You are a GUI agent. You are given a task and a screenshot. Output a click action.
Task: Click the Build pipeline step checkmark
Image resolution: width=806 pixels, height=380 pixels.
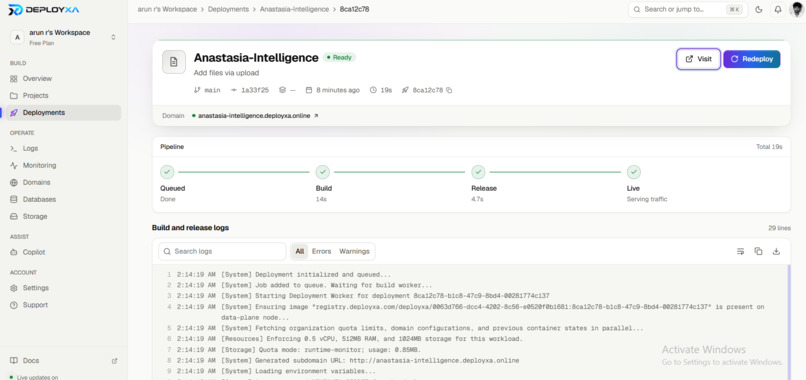pyautogui.click(x=323, y=172)
